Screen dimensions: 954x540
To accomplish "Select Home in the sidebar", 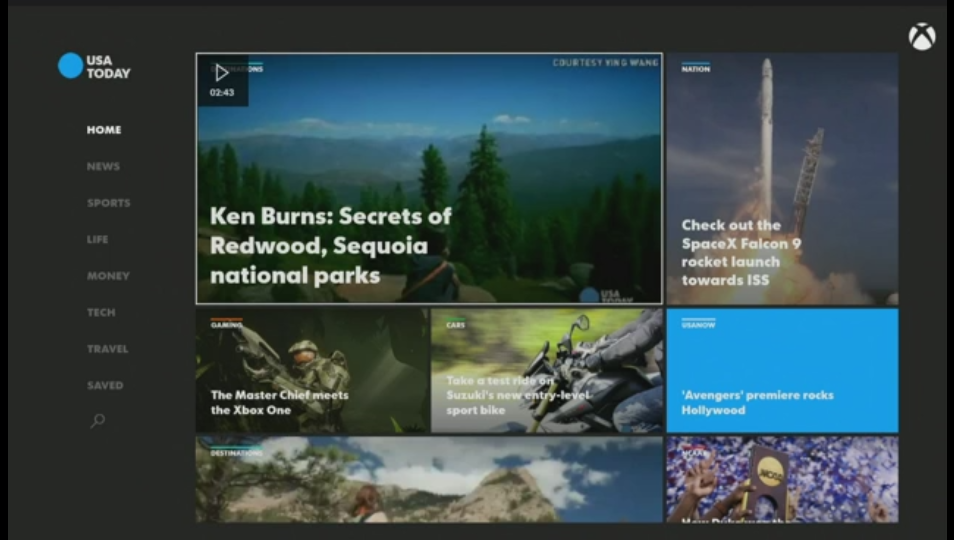I will point(103,130).
